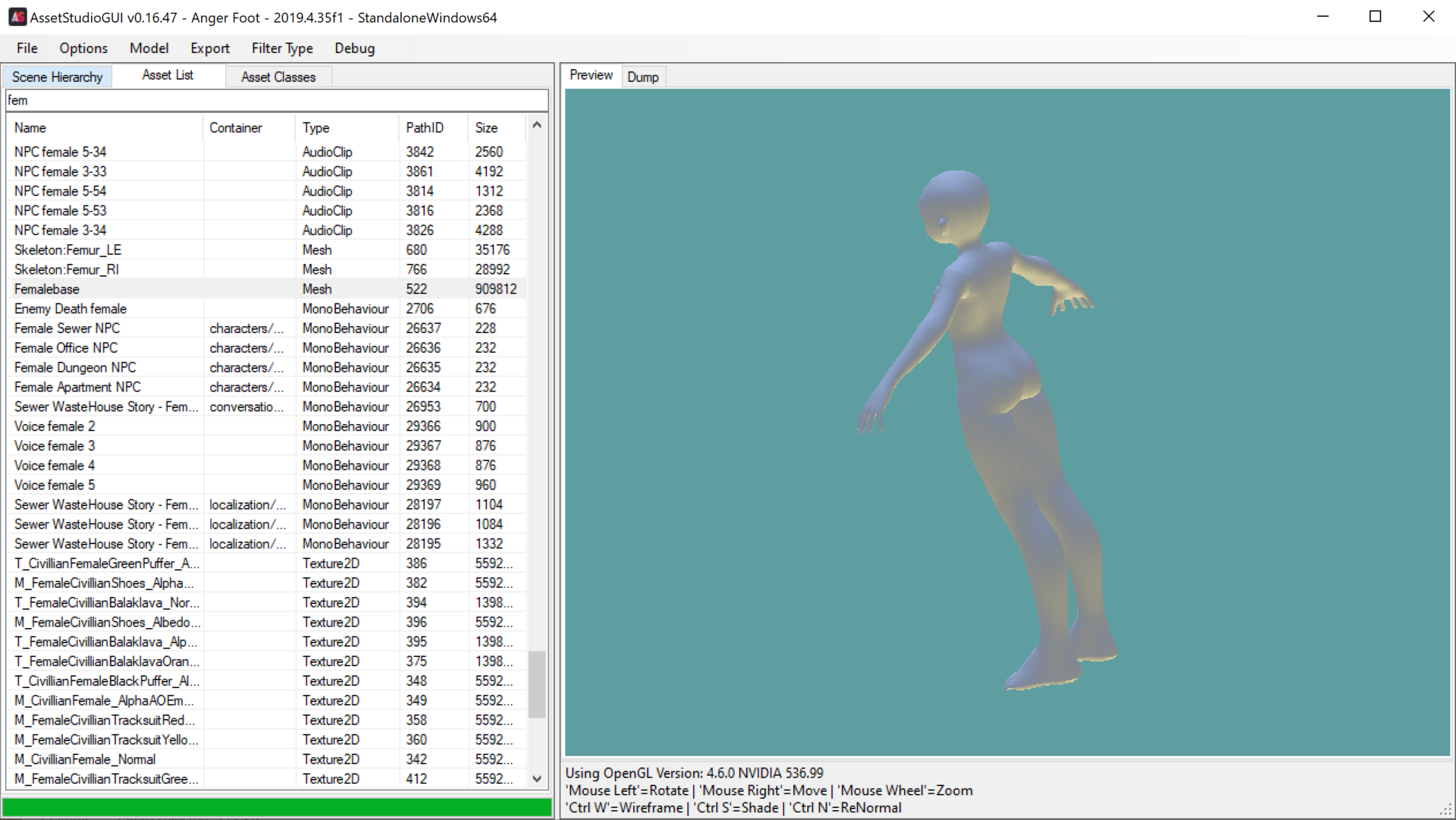Open the Filter Type menu
This screenshot has height=820, width=1456.
(x=282, y=49)
